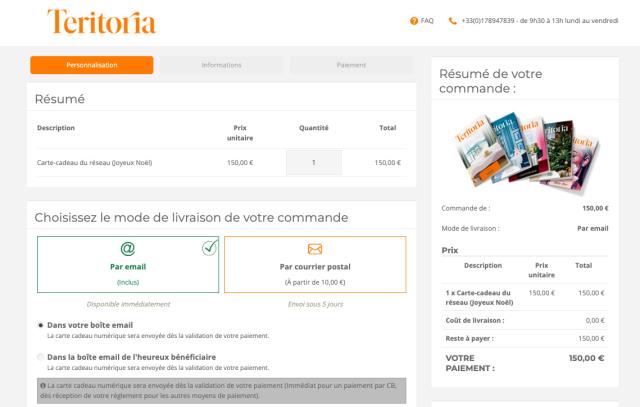Choose the 'Par courrier postal' delivery option

(315, 265)
